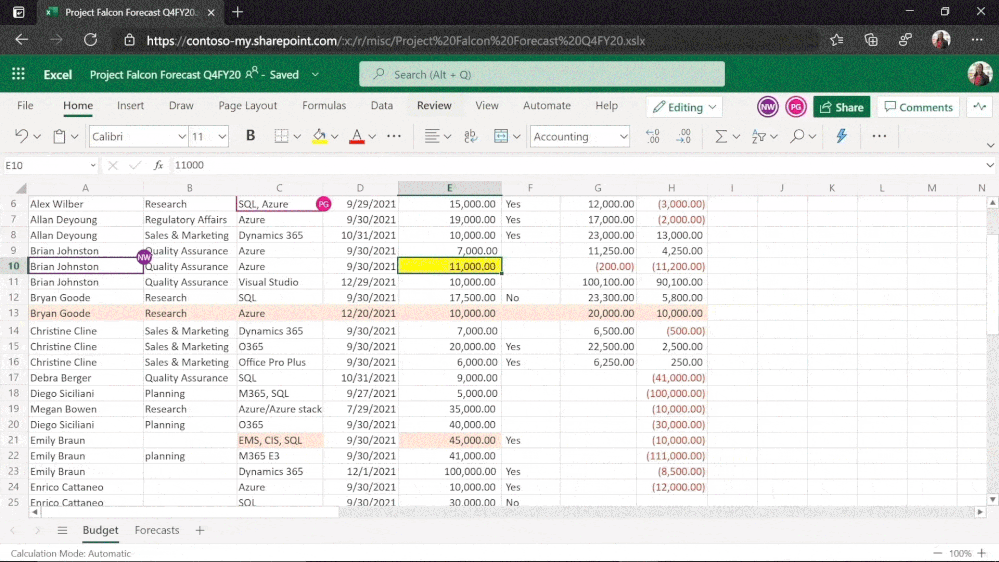Zoom in with the plus button

tap(982, 553)
